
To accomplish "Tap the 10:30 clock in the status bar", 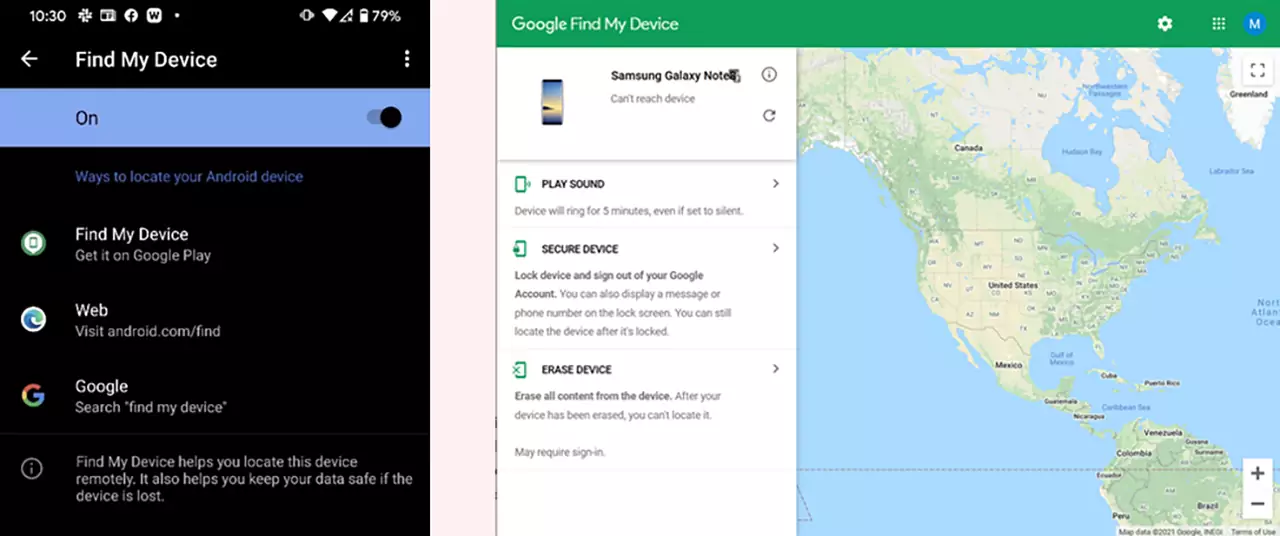I will pos(48,16).
